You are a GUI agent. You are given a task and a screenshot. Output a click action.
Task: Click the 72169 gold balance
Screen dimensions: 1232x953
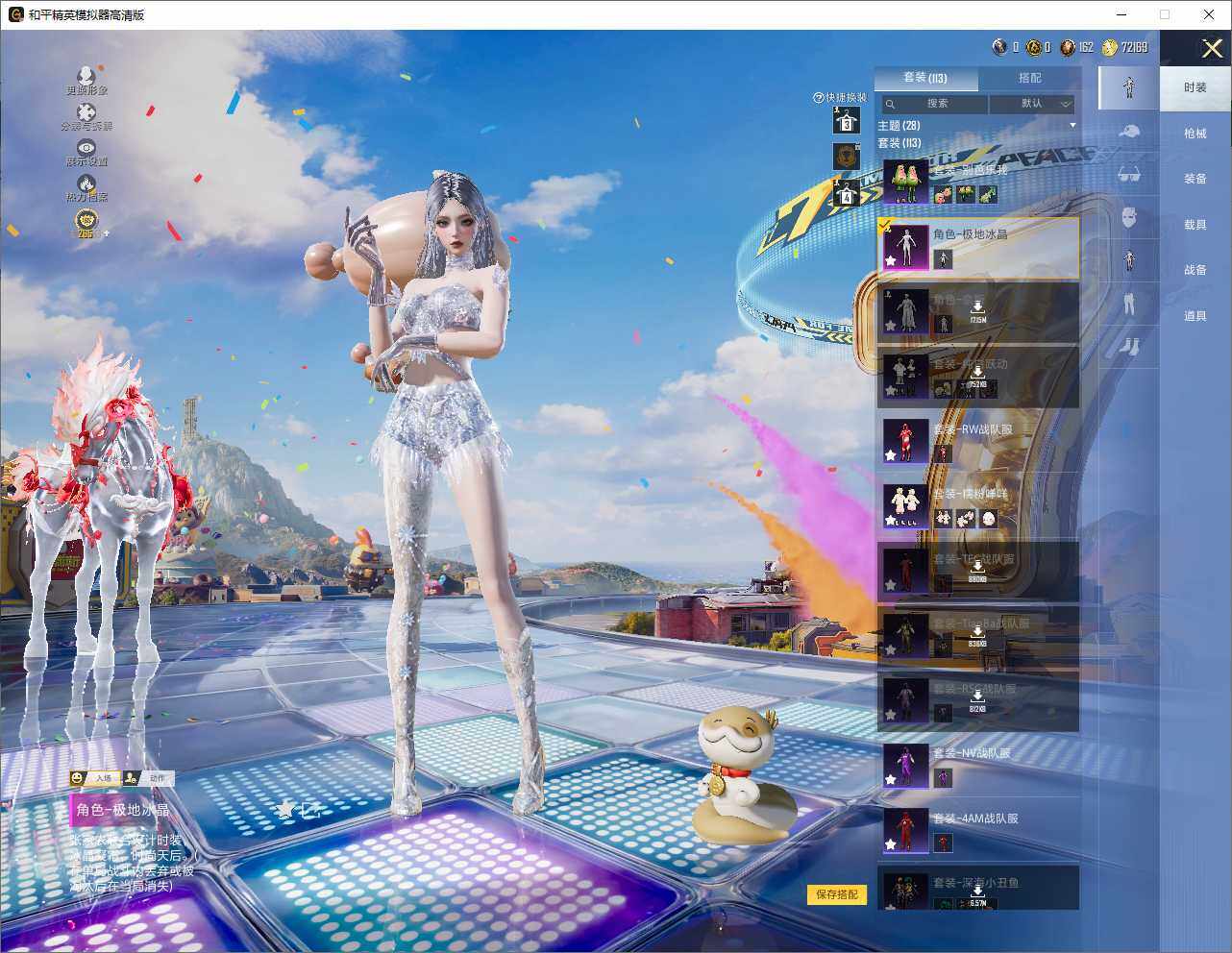[x=1134, y=47]
